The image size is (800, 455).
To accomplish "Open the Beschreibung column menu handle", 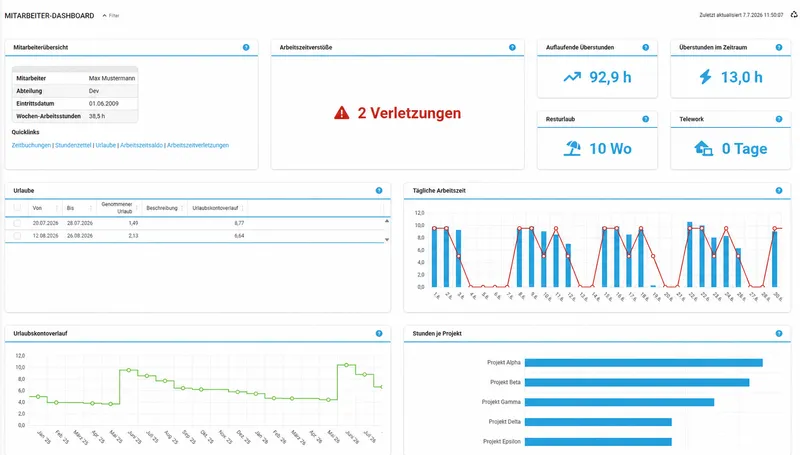I will click(182, 208).
